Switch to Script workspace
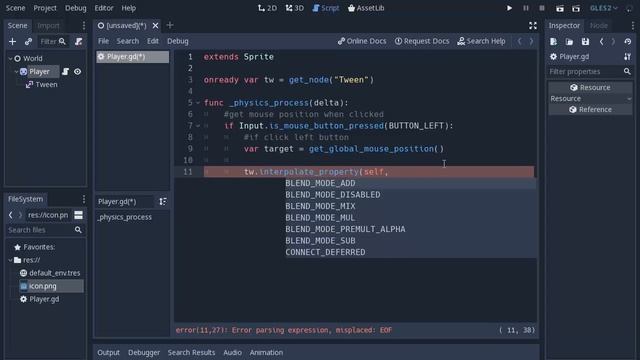This screenshot has width=640, height=360. 326,8
